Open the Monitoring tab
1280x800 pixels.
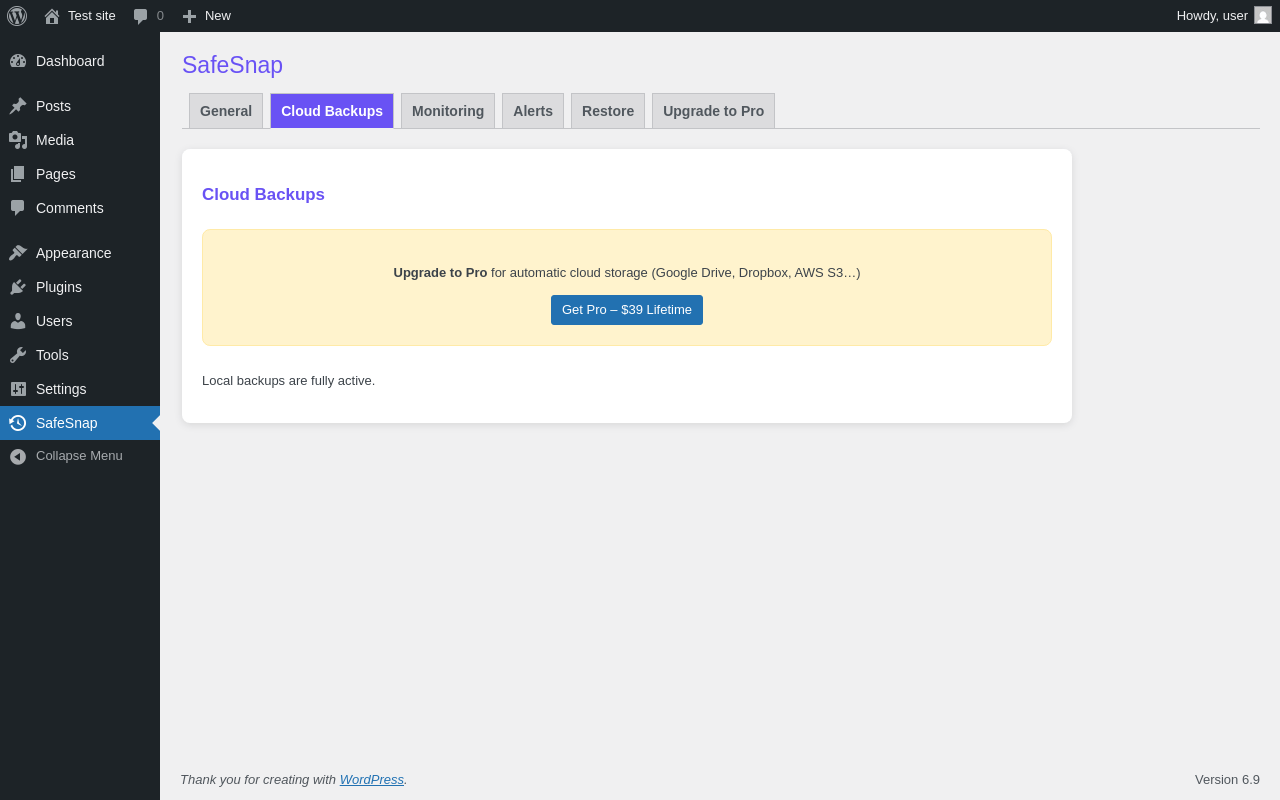(x=448, y=111)
